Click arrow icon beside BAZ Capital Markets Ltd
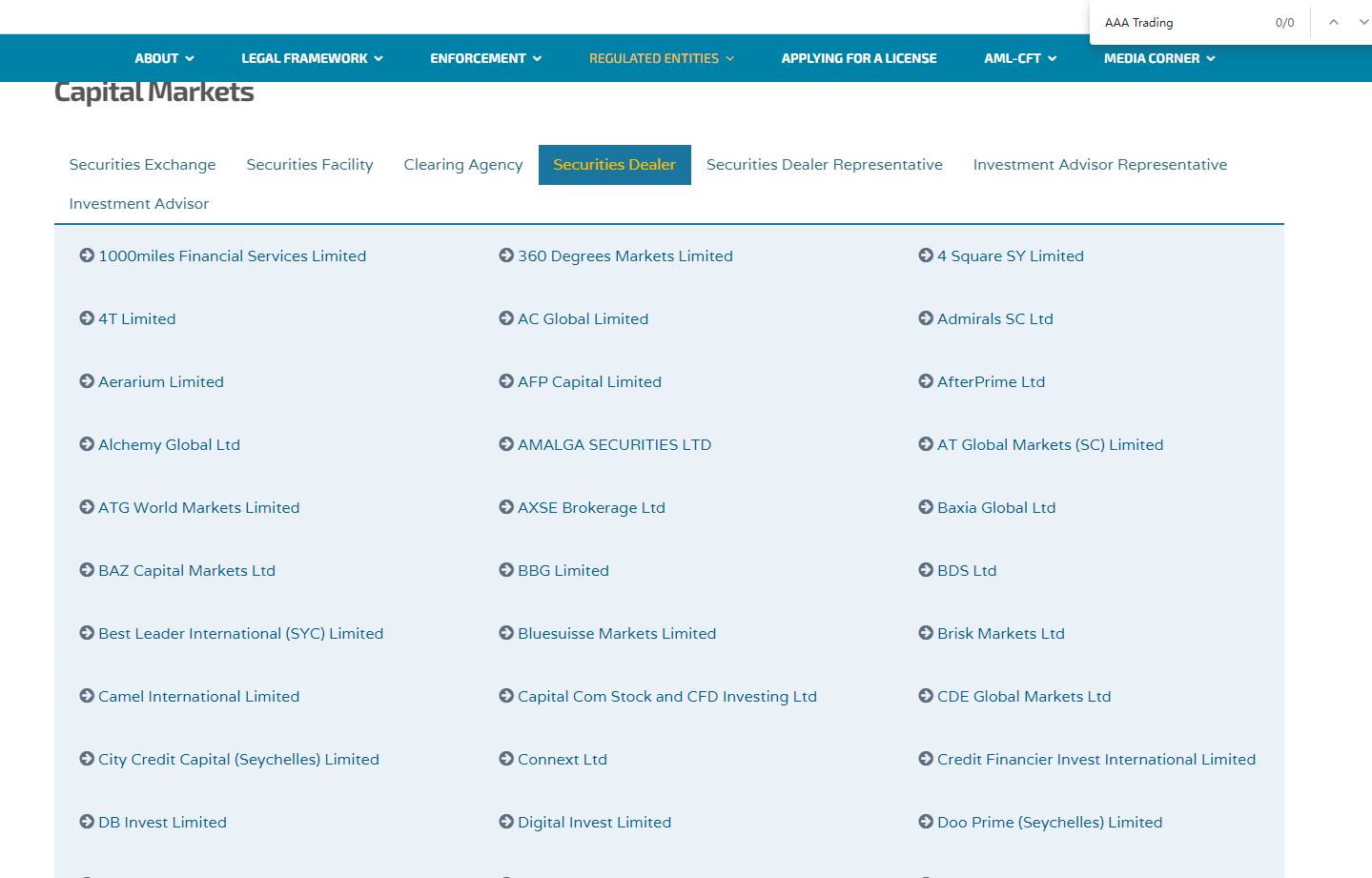 87,570
